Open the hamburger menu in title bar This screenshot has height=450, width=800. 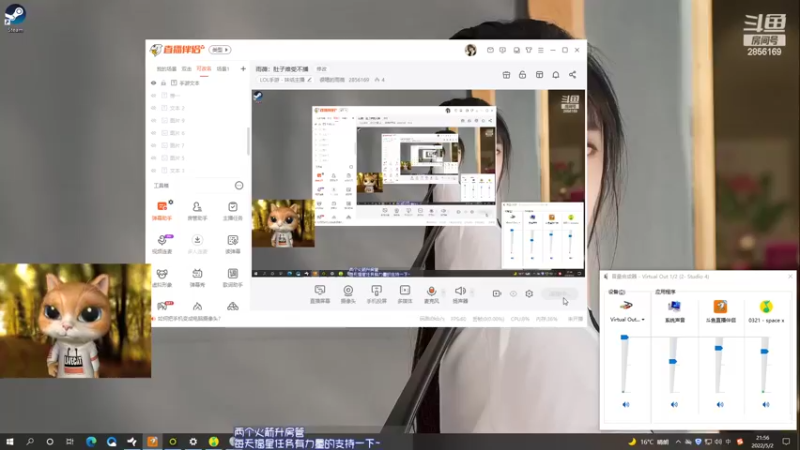[541, 50]
